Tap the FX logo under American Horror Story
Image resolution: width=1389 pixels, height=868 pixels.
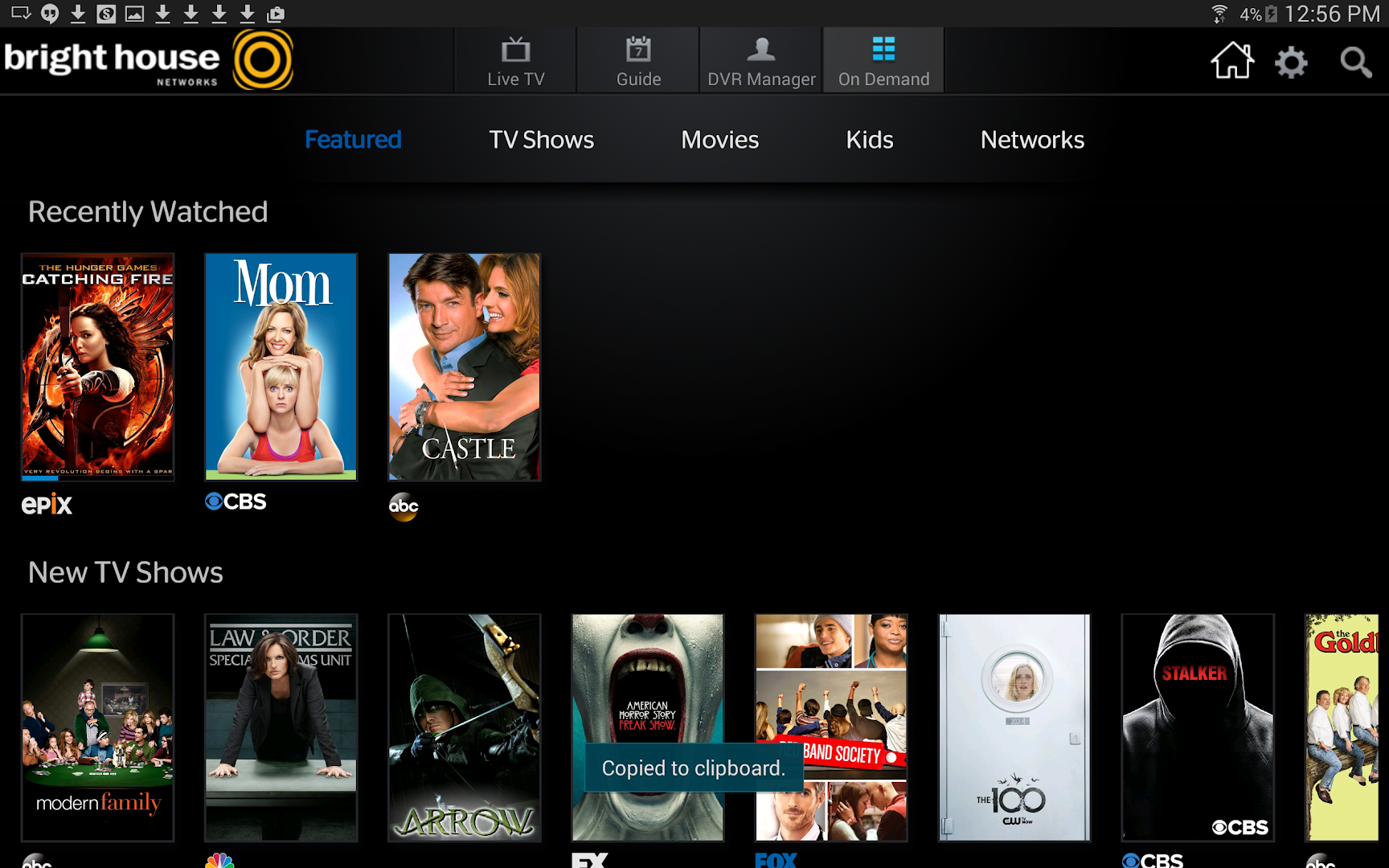click(x=590, y=860)
